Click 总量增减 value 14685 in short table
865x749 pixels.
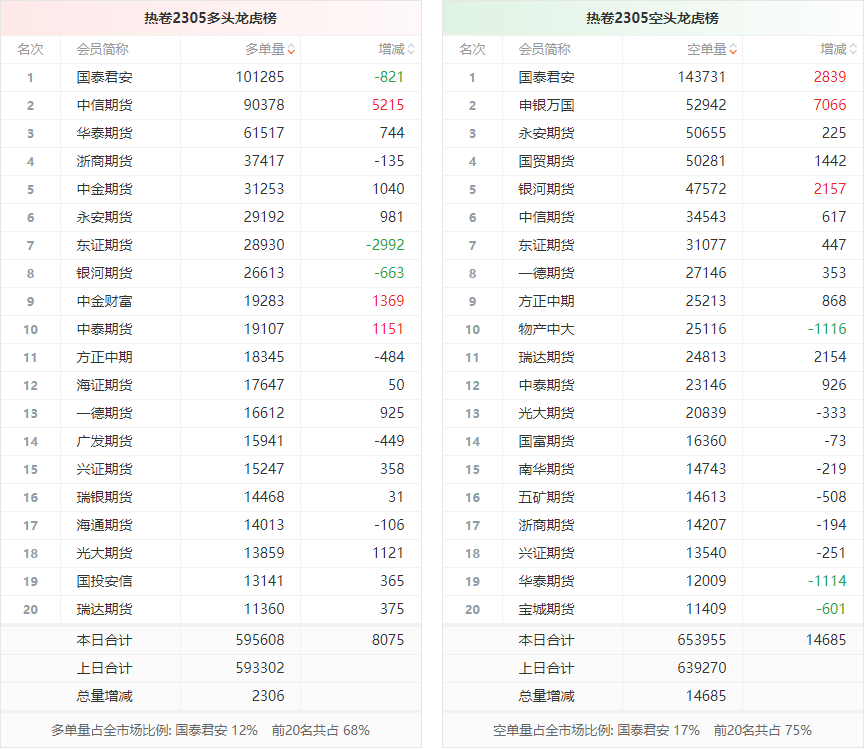(x=702, y=696)
